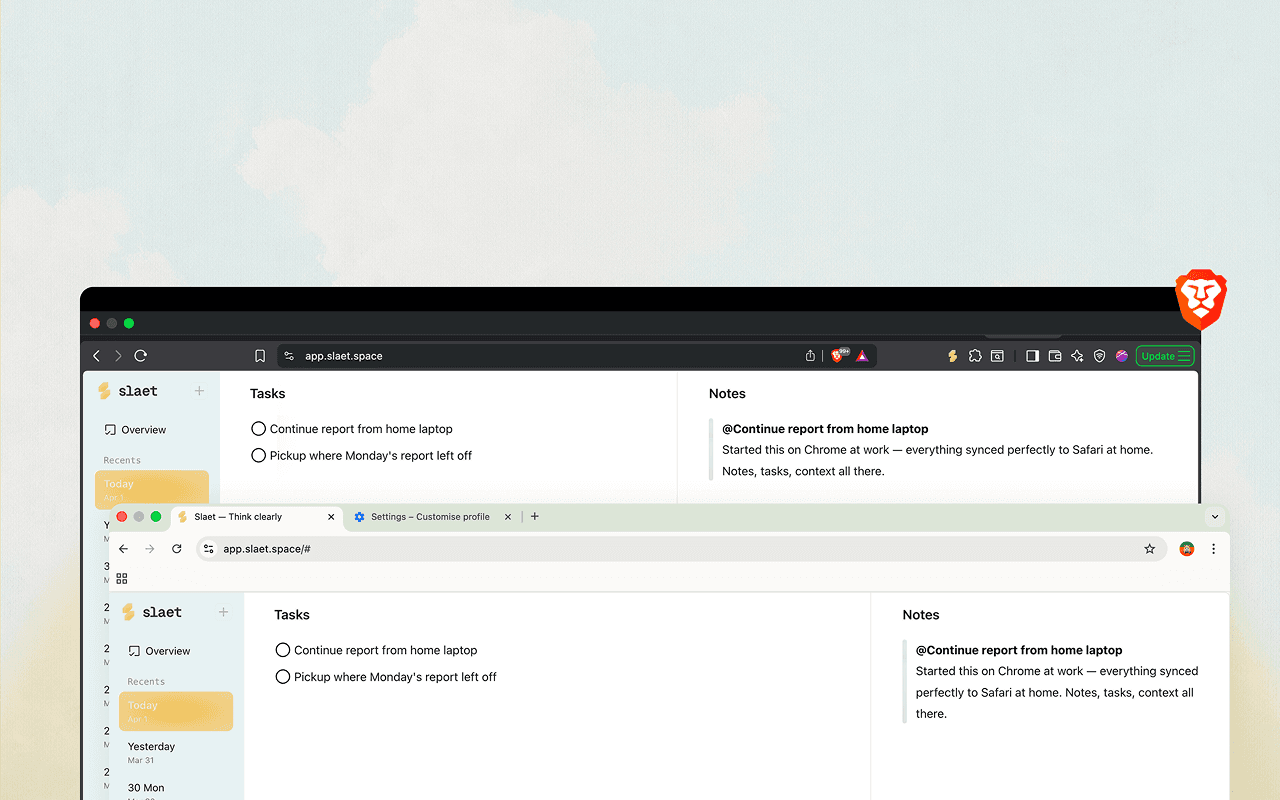Click the share icon in Brave's address bar
The height and width of the screenshot is (800, 1280).
coord(810,355)
